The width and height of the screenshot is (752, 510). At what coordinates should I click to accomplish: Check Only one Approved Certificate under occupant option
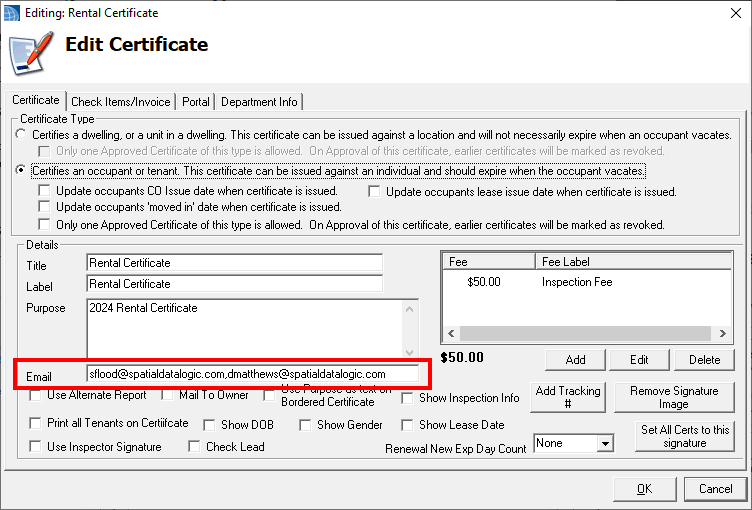[x=44, y=224]
